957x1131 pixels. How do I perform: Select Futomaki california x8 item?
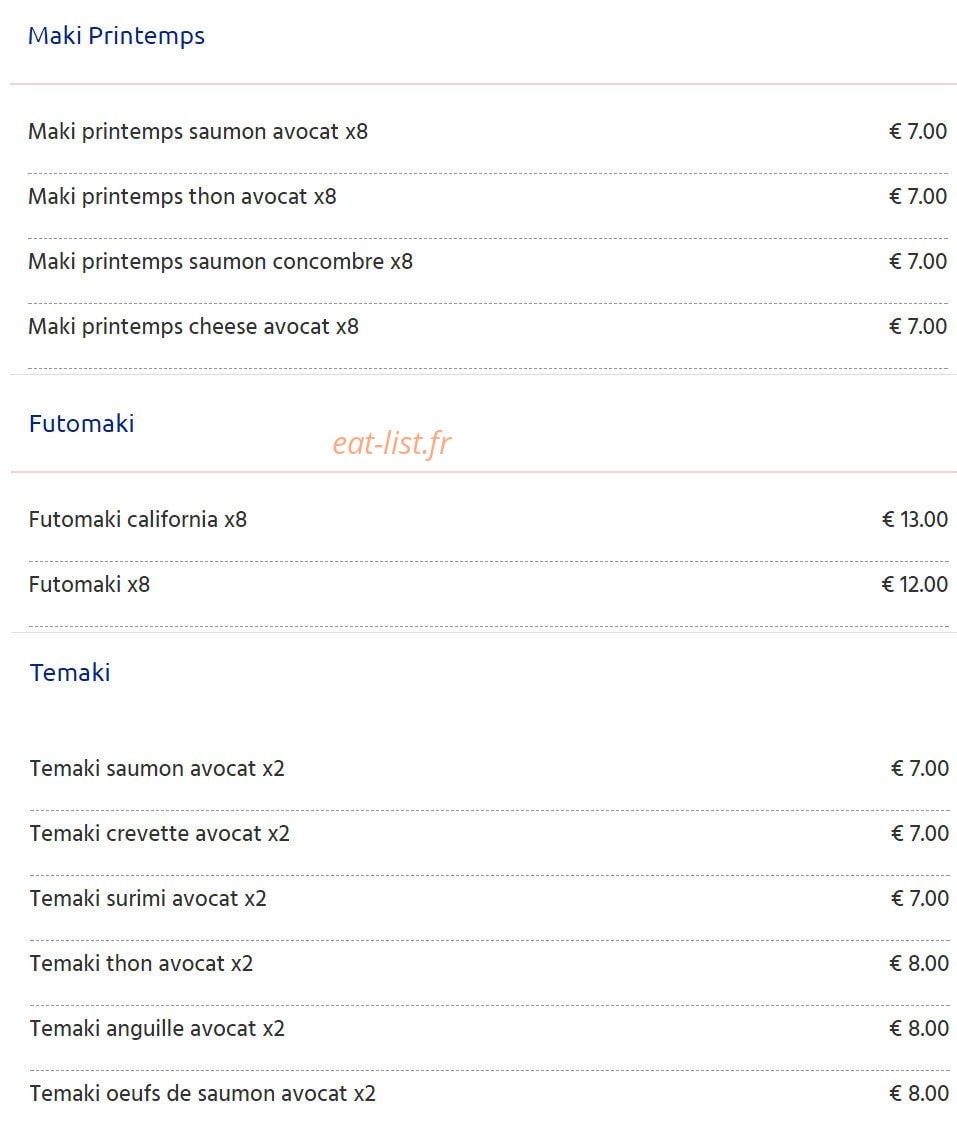[x=138, y=519]
